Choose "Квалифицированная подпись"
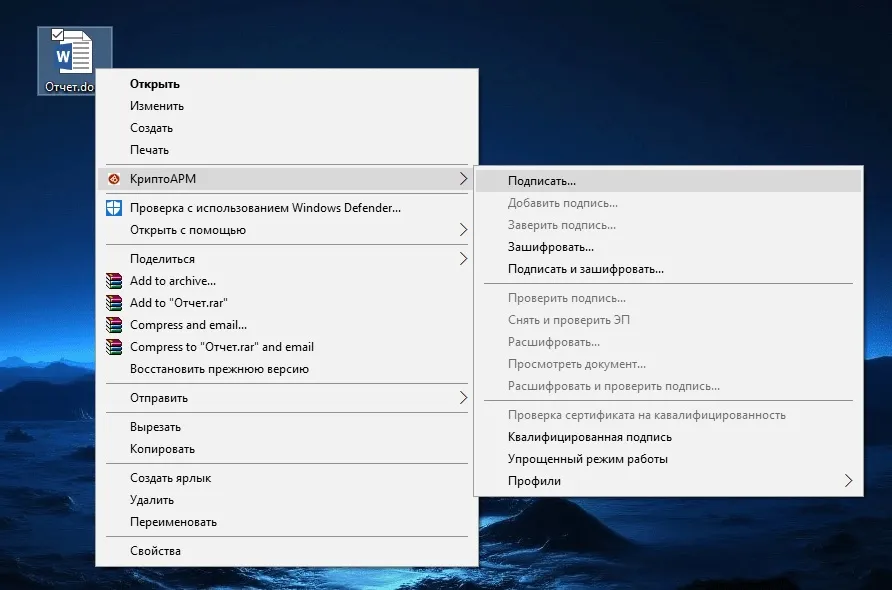This screenshot has height=590, width=892. click(x=587, y=437)
